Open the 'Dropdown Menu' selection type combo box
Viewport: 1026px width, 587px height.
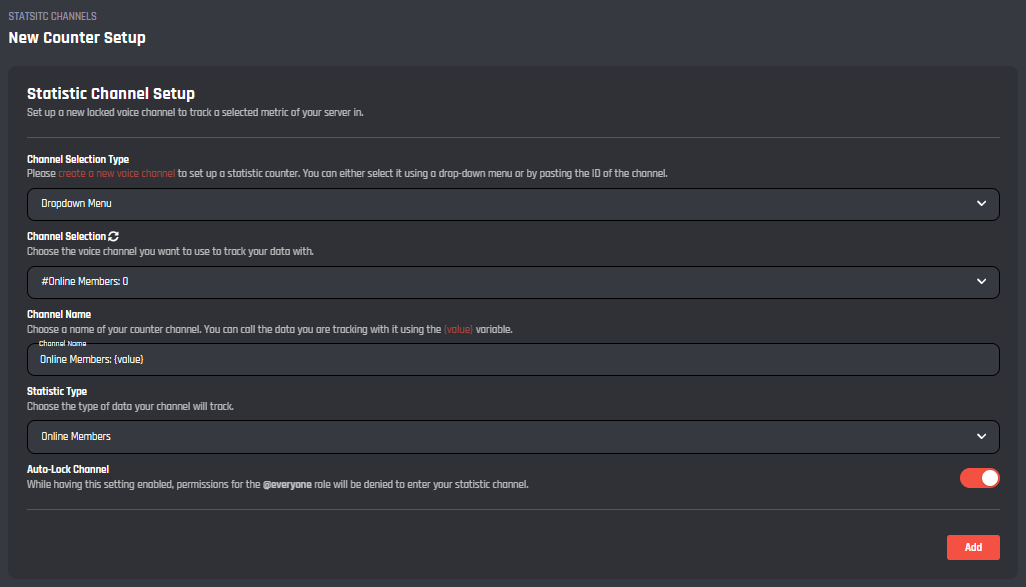click(x=500, y=204)
